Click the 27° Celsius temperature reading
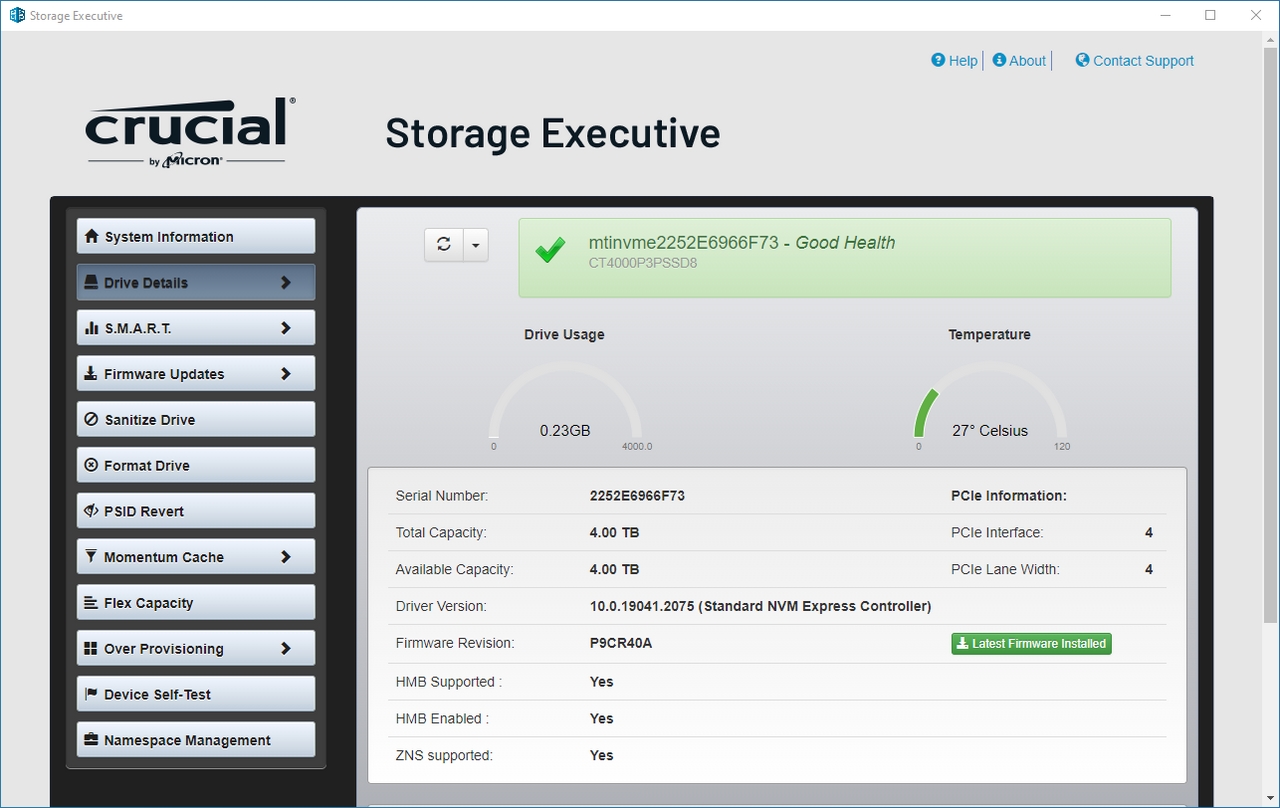Screen dimensions: 1280x808 (x=990, y=431)
